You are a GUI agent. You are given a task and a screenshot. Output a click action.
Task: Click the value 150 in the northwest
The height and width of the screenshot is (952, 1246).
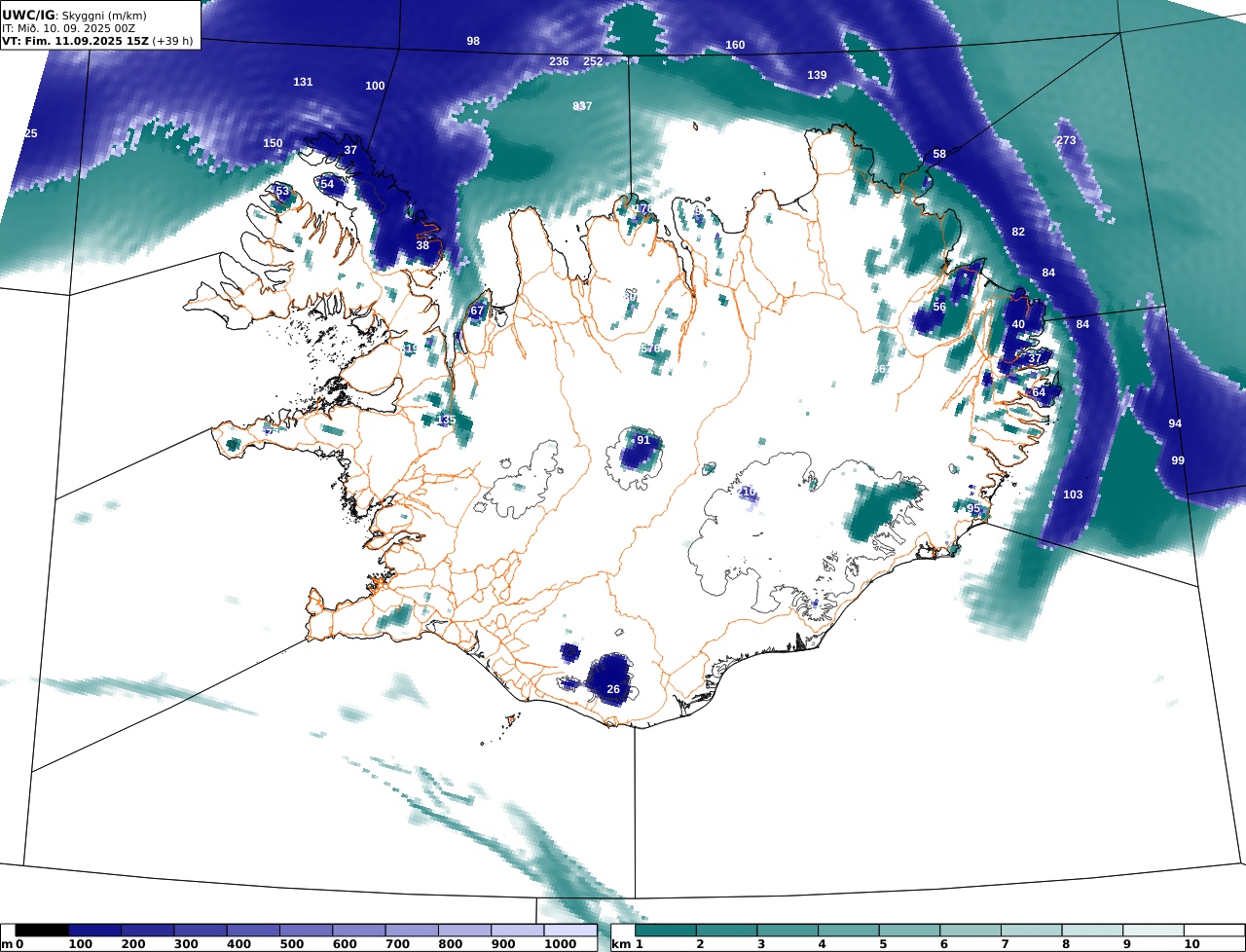coord(273,143)
